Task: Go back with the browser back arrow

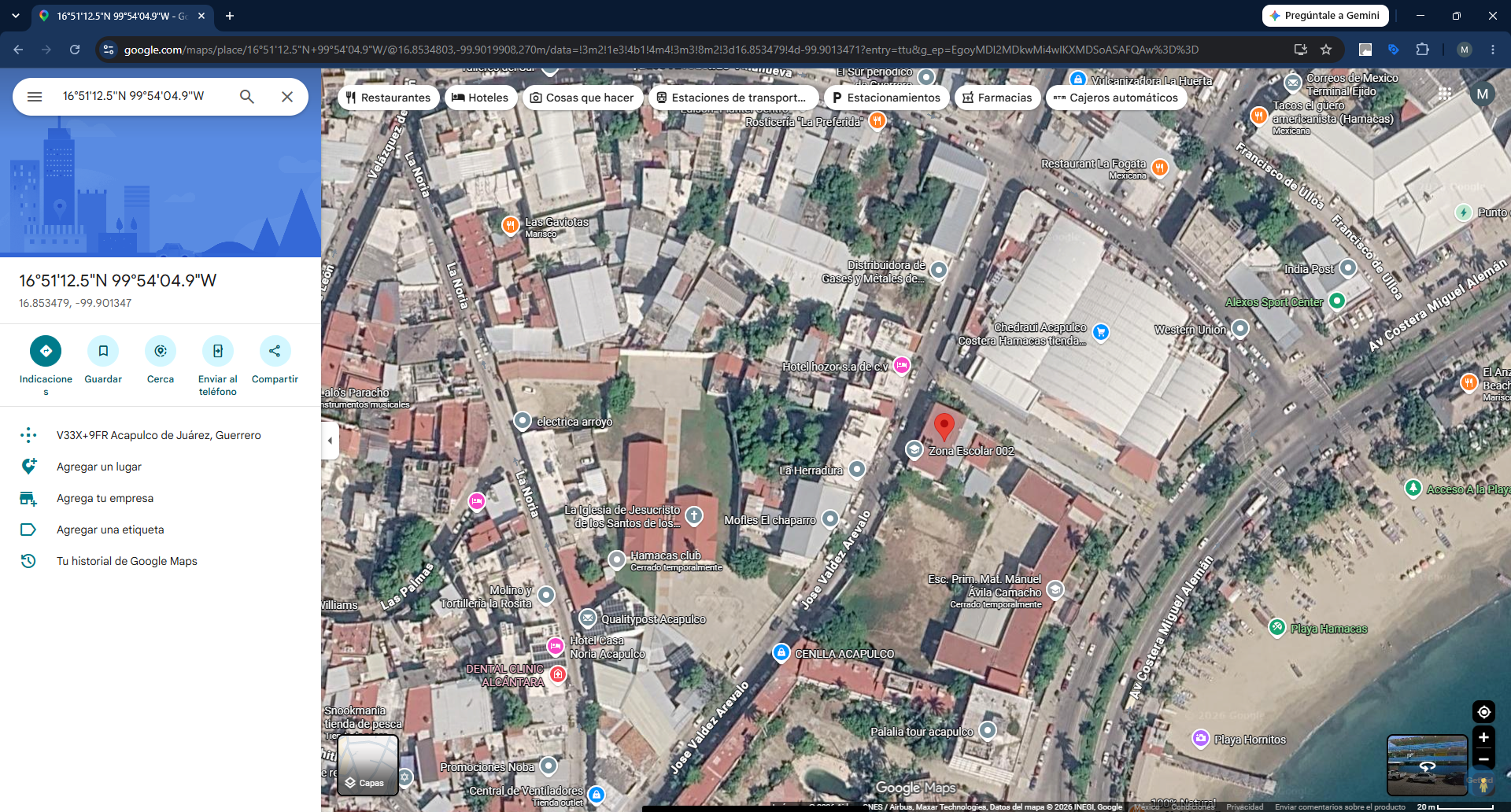Action: point(18,50)
